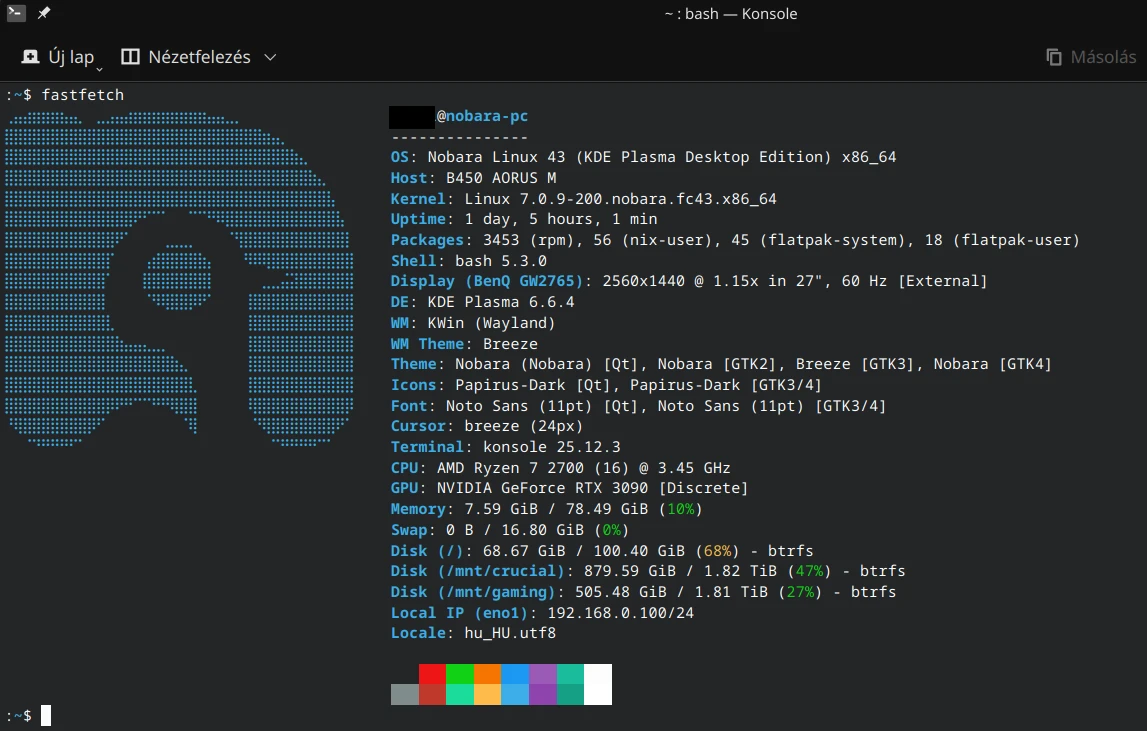The height and width of the screenshot is (731, 1147).
Task: Click the Display BenQ GW2765 line
Action: coord(689,281)
